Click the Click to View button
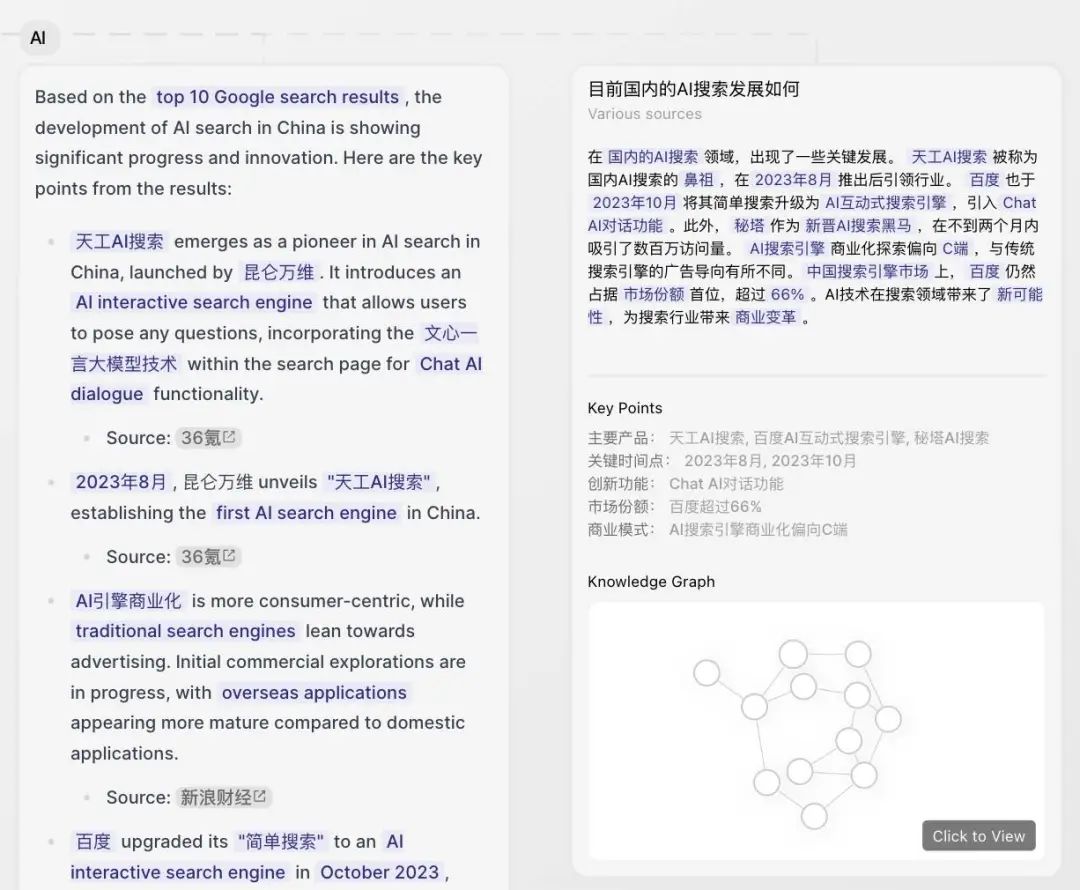Image resolution: width=1080 pixels, height=890 pixels. click(979, 836)
